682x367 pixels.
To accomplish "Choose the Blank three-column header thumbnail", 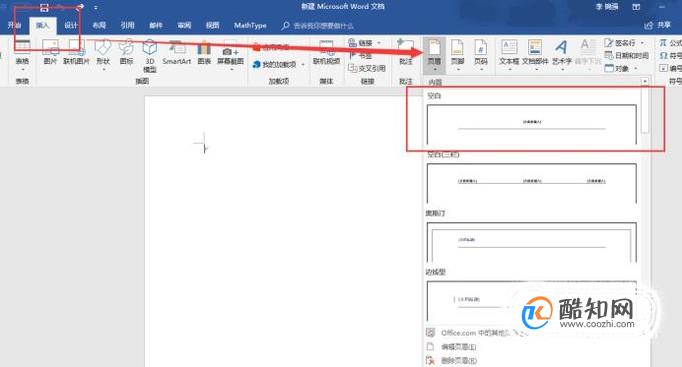I will pos(532,183).
